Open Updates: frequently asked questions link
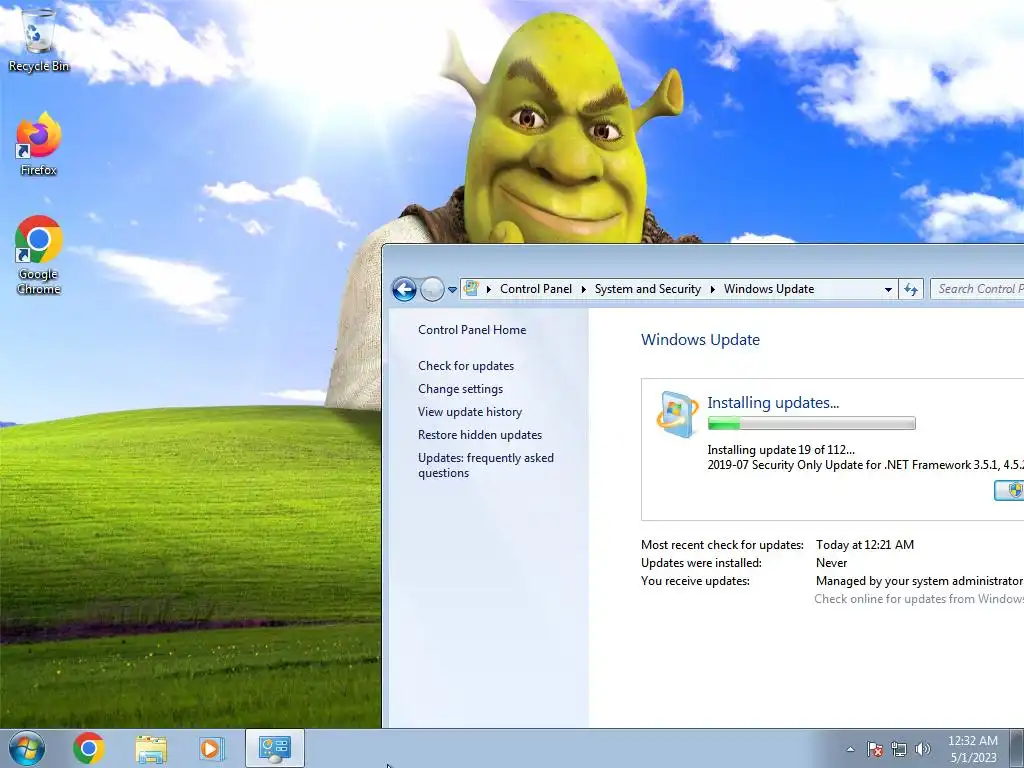The width and height of the screenshot is (1024, 768). click(486, 465)
